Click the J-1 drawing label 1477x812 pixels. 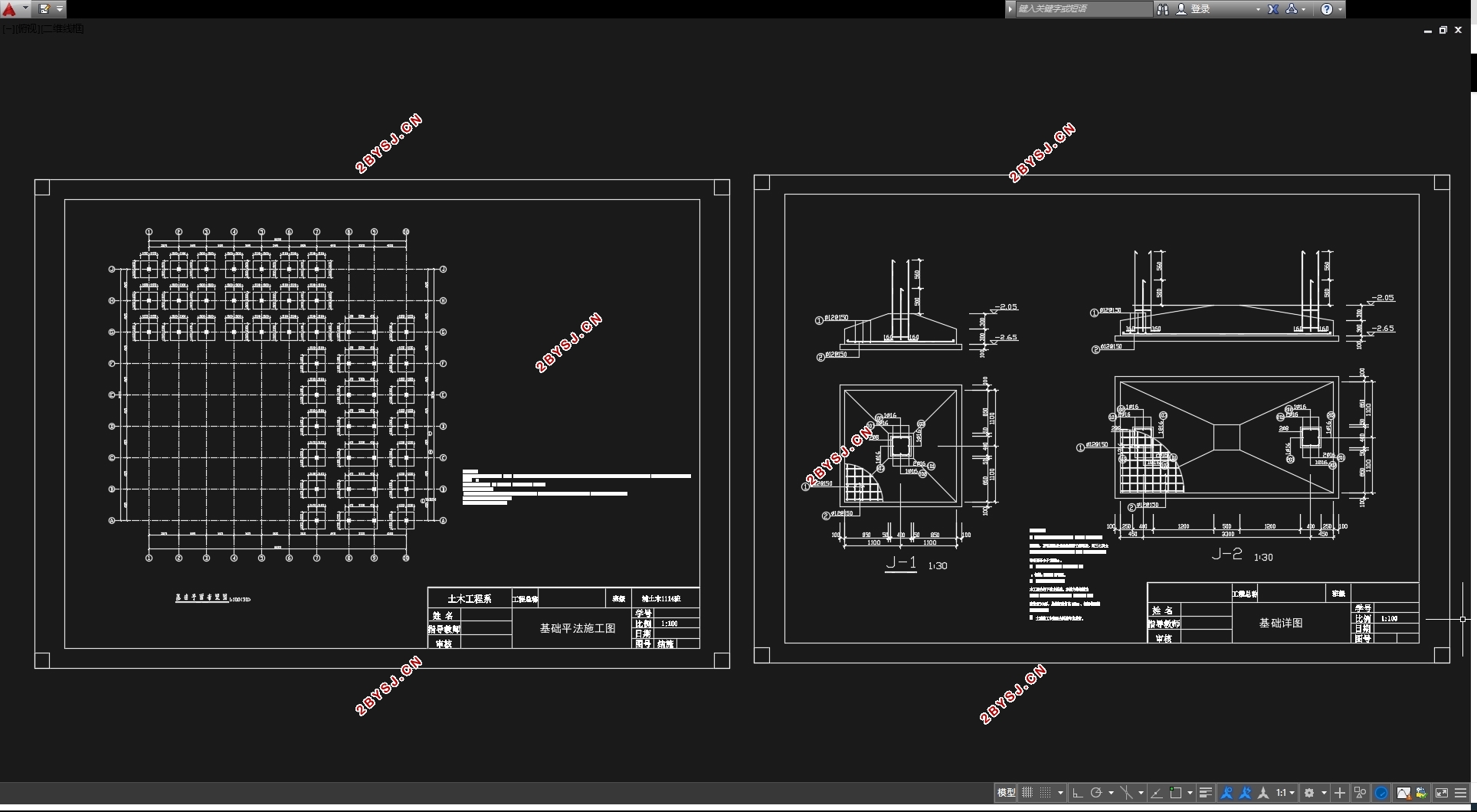pos(901,563)
